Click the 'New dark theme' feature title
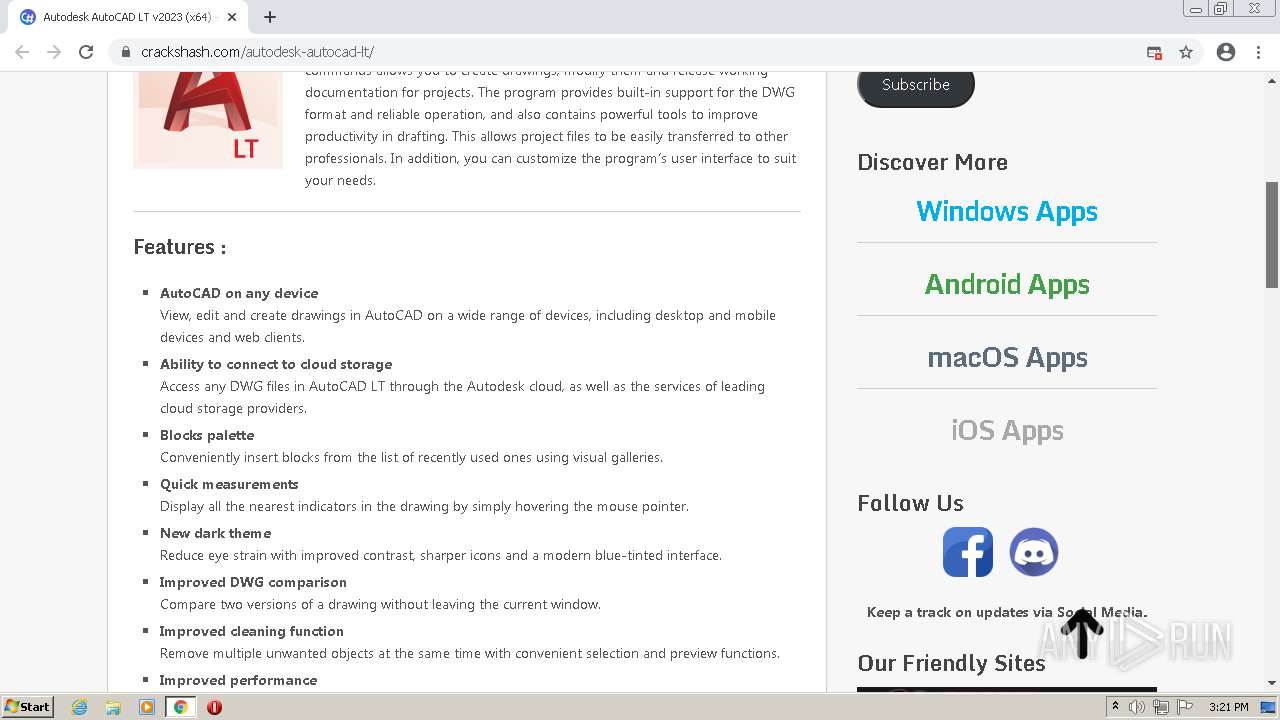The height and width of the screenshot is (720, 1280). 215,533
